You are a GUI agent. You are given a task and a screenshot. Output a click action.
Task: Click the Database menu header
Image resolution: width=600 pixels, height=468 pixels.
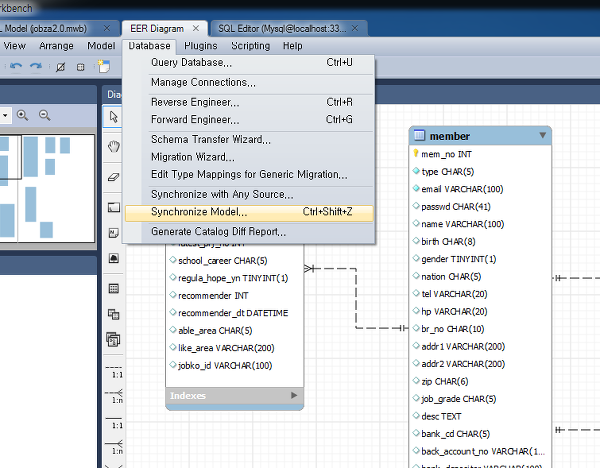click(149, 46)
